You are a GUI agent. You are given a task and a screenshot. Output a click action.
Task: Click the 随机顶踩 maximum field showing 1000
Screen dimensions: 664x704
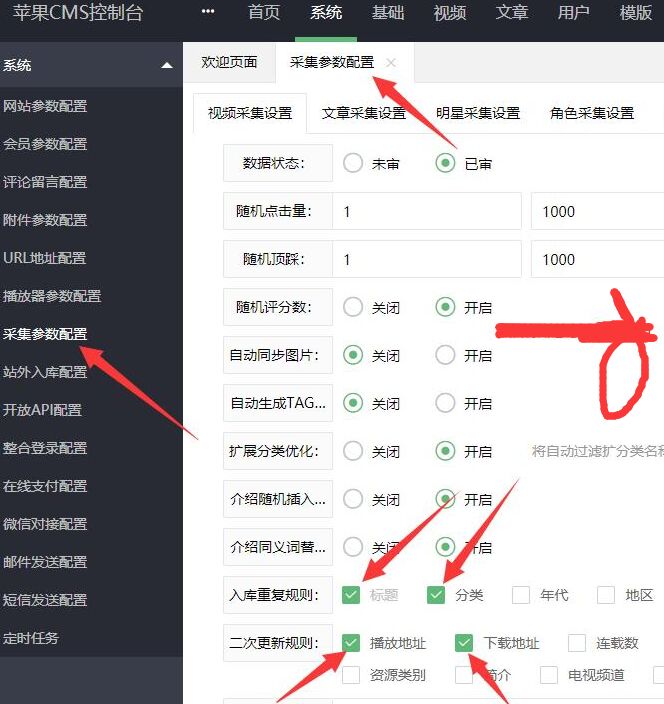point(598,259)
